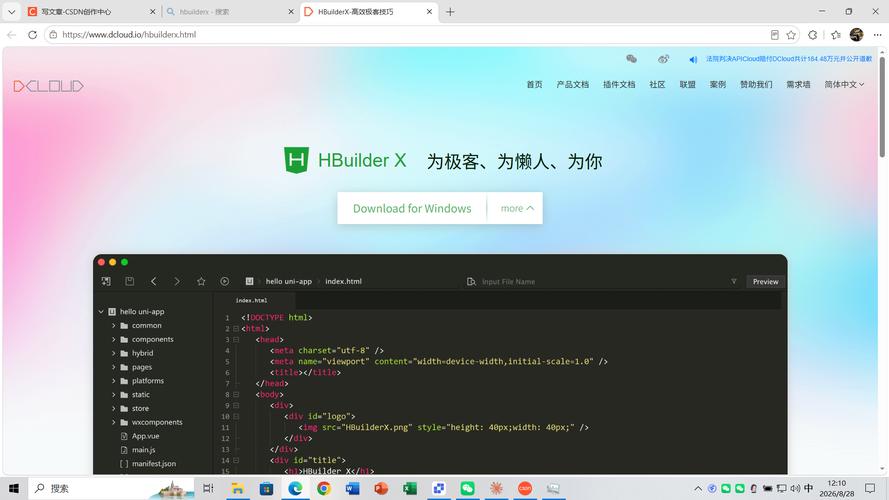This screenshot has width=889, height=500.
Task: Open the browser extensions icon
Action: (x=812, y=35)
